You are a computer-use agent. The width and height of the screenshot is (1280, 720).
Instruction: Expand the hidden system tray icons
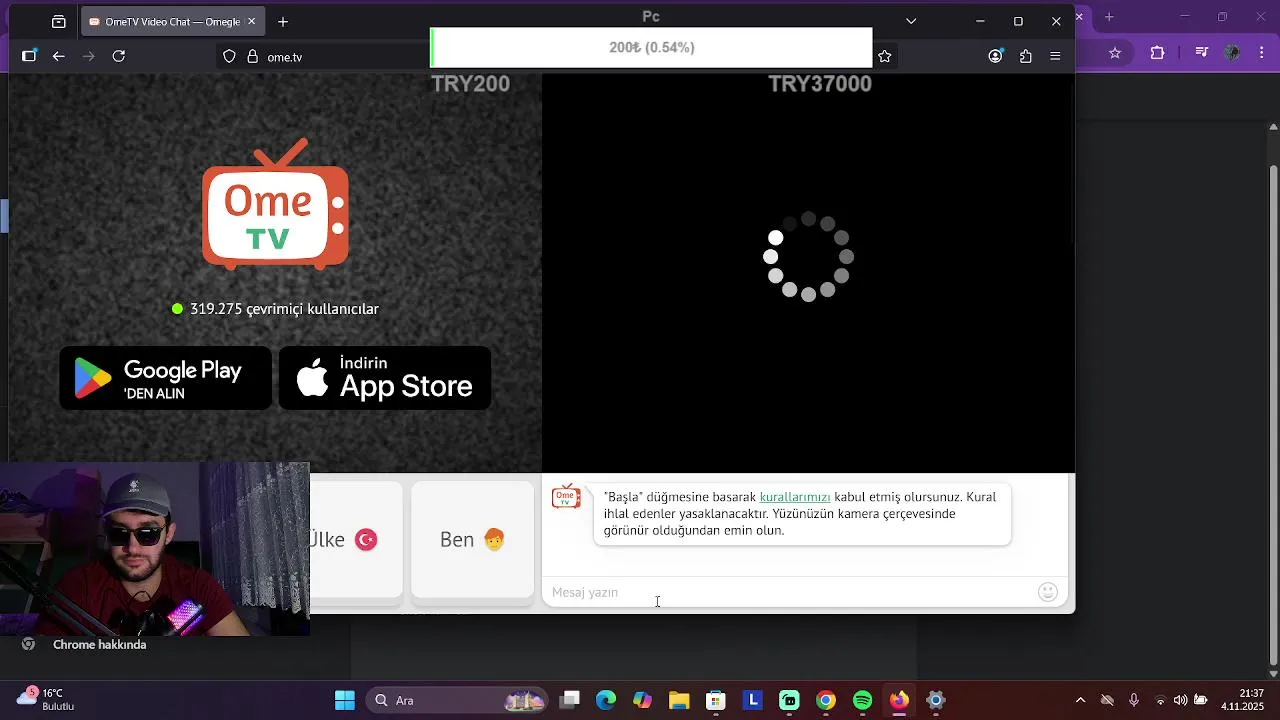point(1080,700)
